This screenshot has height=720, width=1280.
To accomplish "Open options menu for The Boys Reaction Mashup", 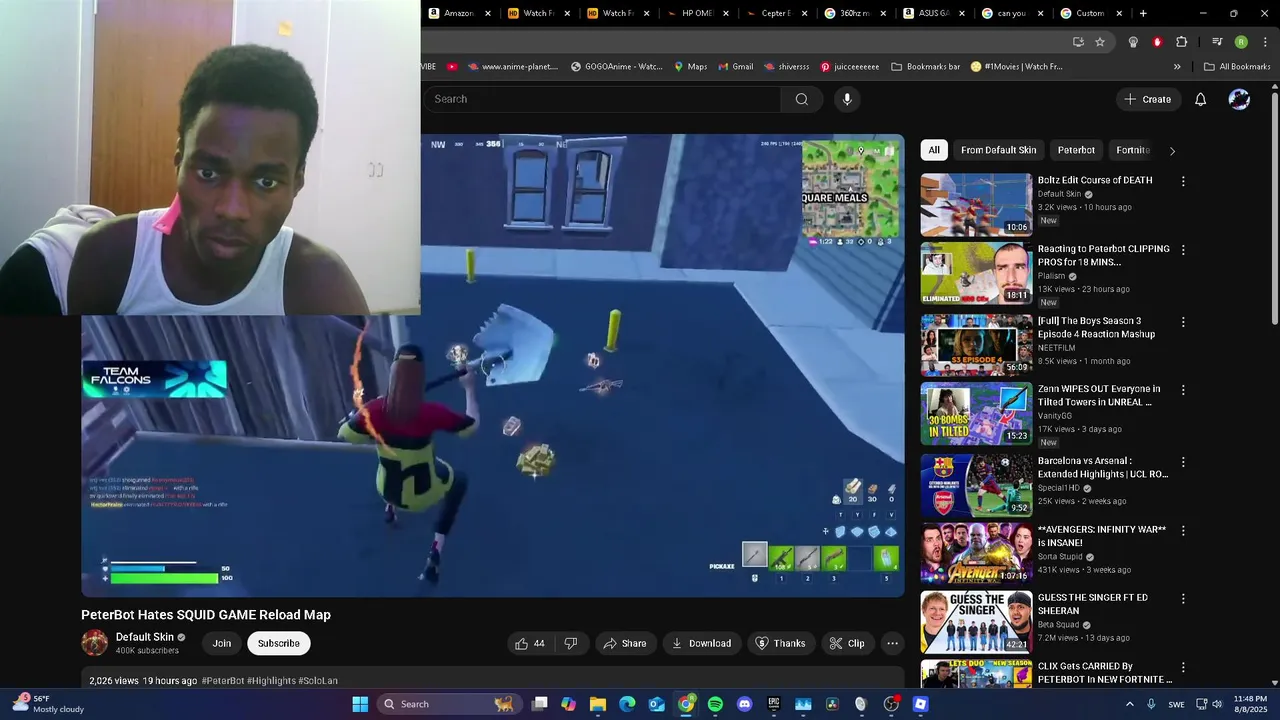I will pyautogui.click(x=1183, y=322).
